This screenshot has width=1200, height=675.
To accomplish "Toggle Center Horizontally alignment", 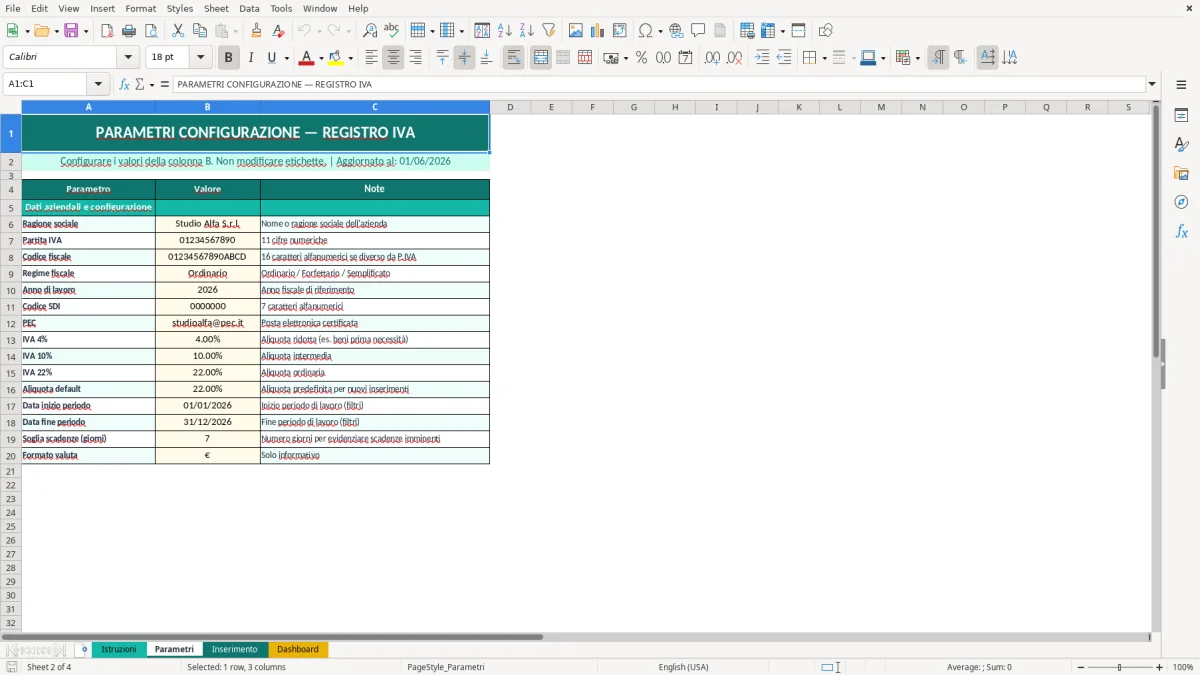I will point(393,58).
